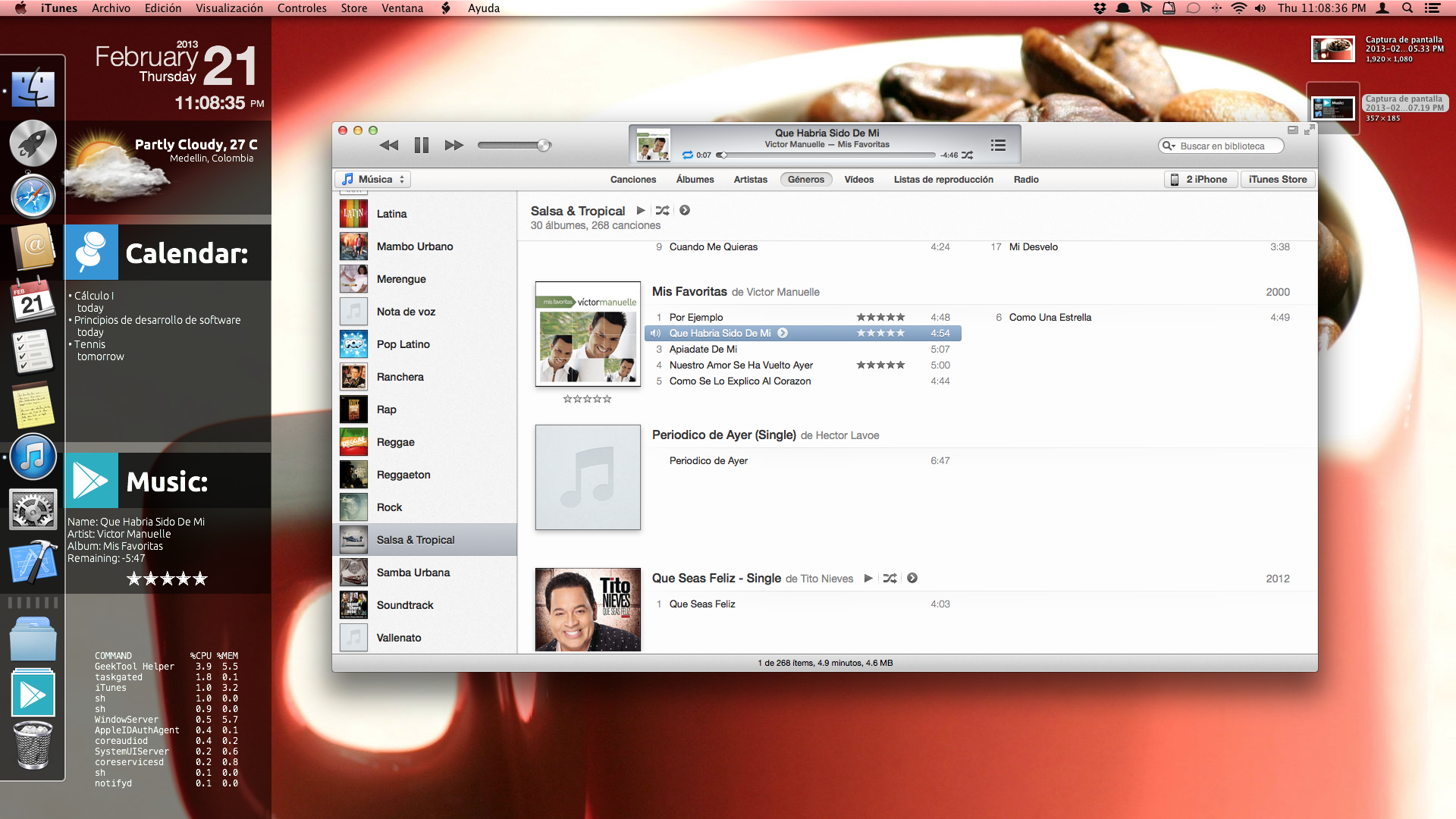The width and height of the screenshot is (1456, 819).
Task: Open Safari compass in the Dock
Action: (x=33, y=196)
